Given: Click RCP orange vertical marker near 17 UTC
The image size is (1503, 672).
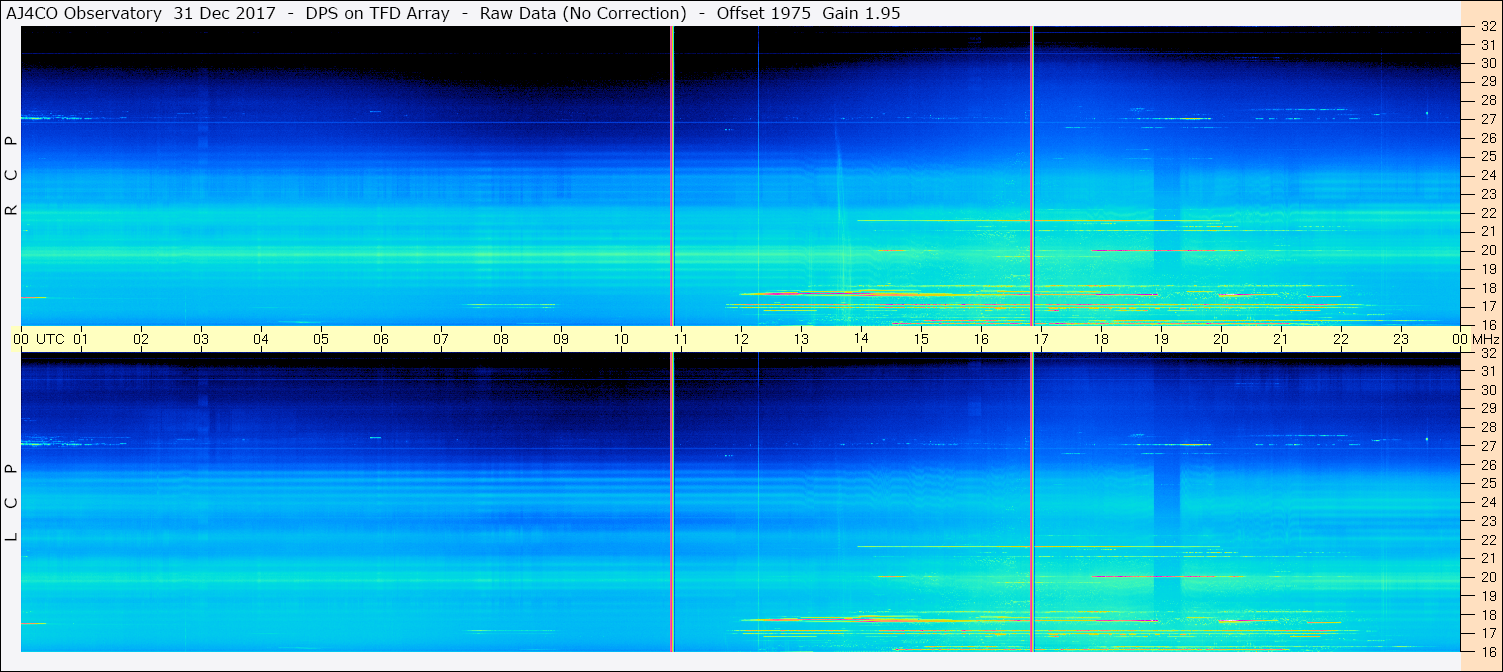Looking at the screenshot, I should pyautogui.click(x=1031, y=176).
